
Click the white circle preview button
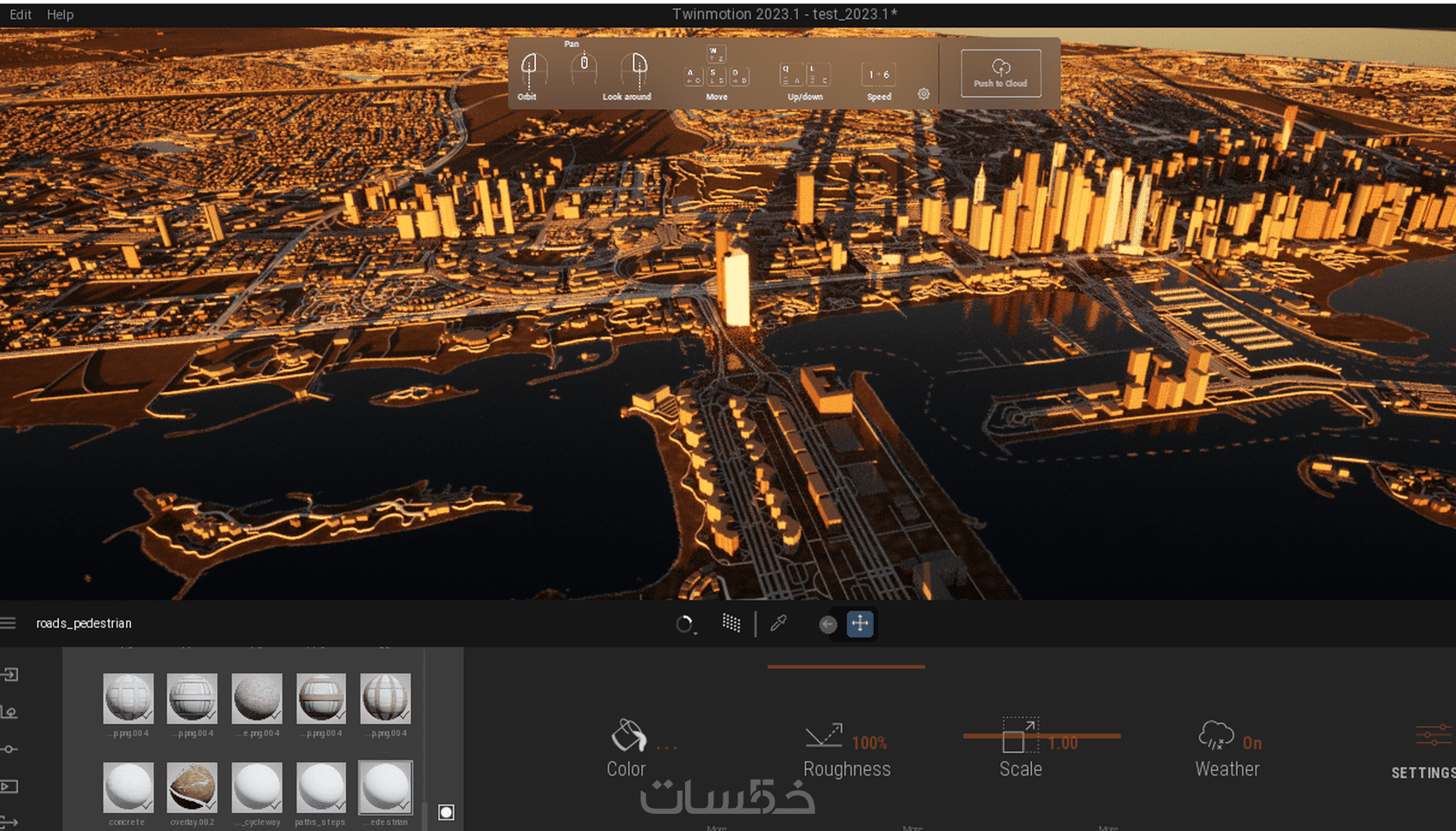(446, 812)
